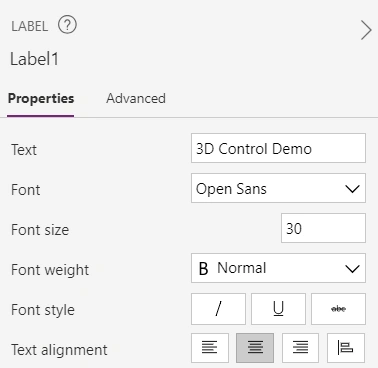Click the Label1 control name
Viewport: 378px width, 368px height.
point(34,59)
